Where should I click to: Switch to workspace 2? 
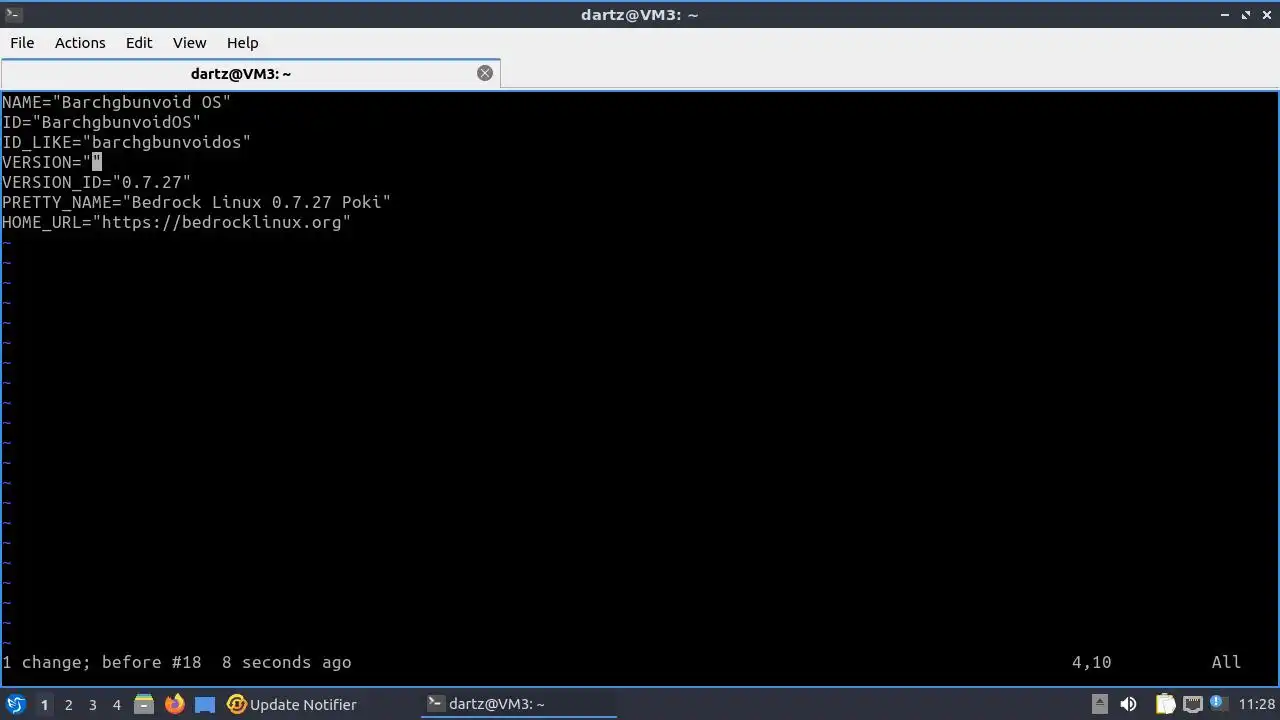[68, 704]
